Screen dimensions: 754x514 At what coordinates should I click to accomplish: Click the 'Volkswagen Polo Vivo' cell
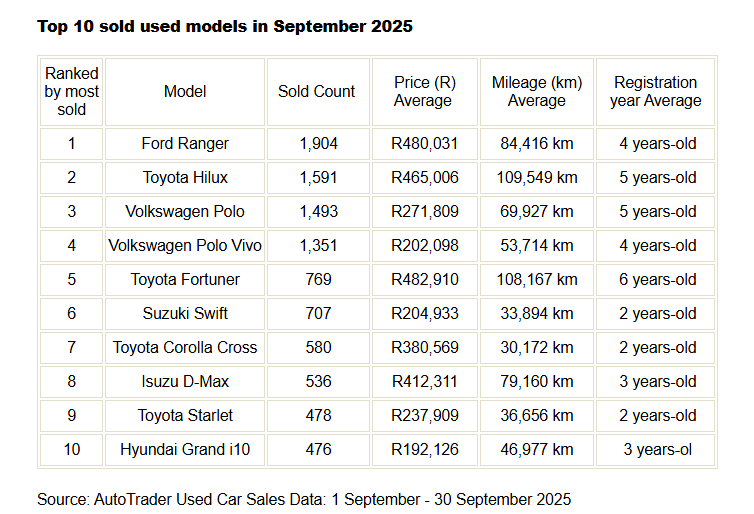coord(185,246)
